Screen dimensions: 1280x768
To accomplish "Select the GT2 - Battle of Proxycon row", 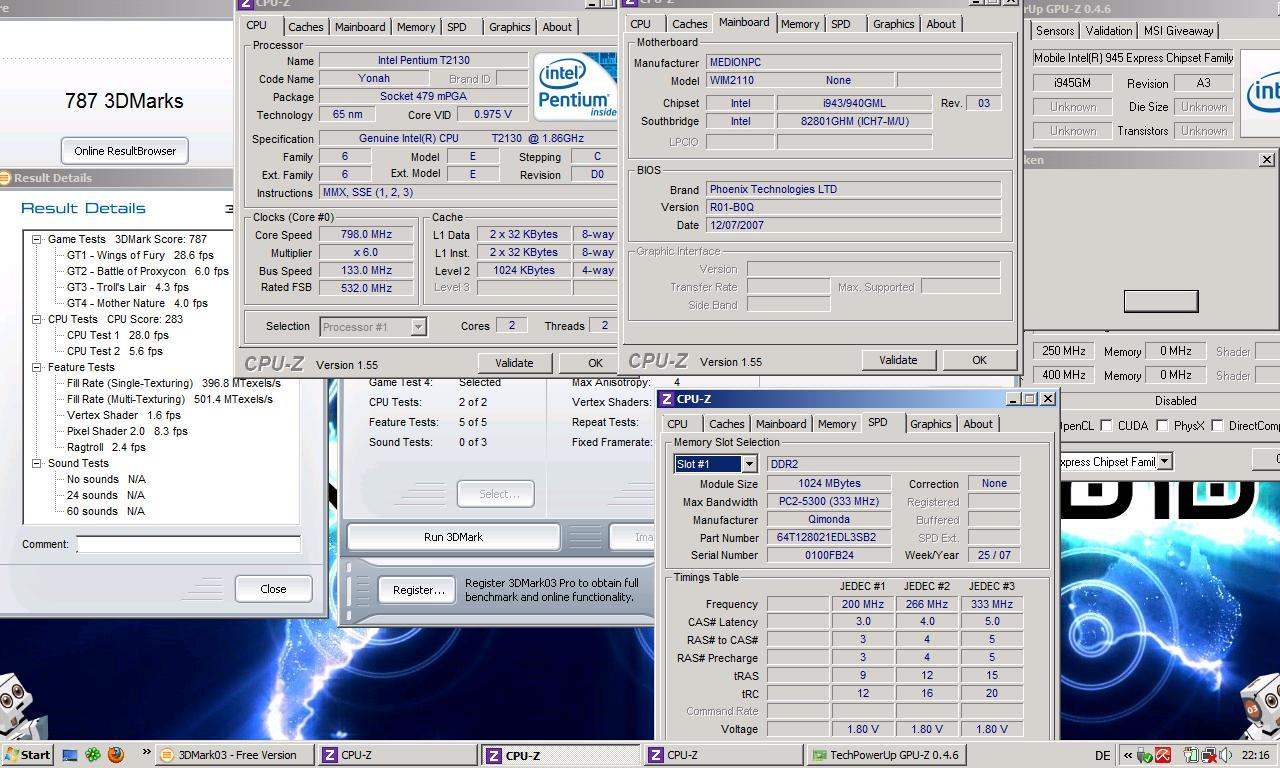I will (x=147, y=271).
